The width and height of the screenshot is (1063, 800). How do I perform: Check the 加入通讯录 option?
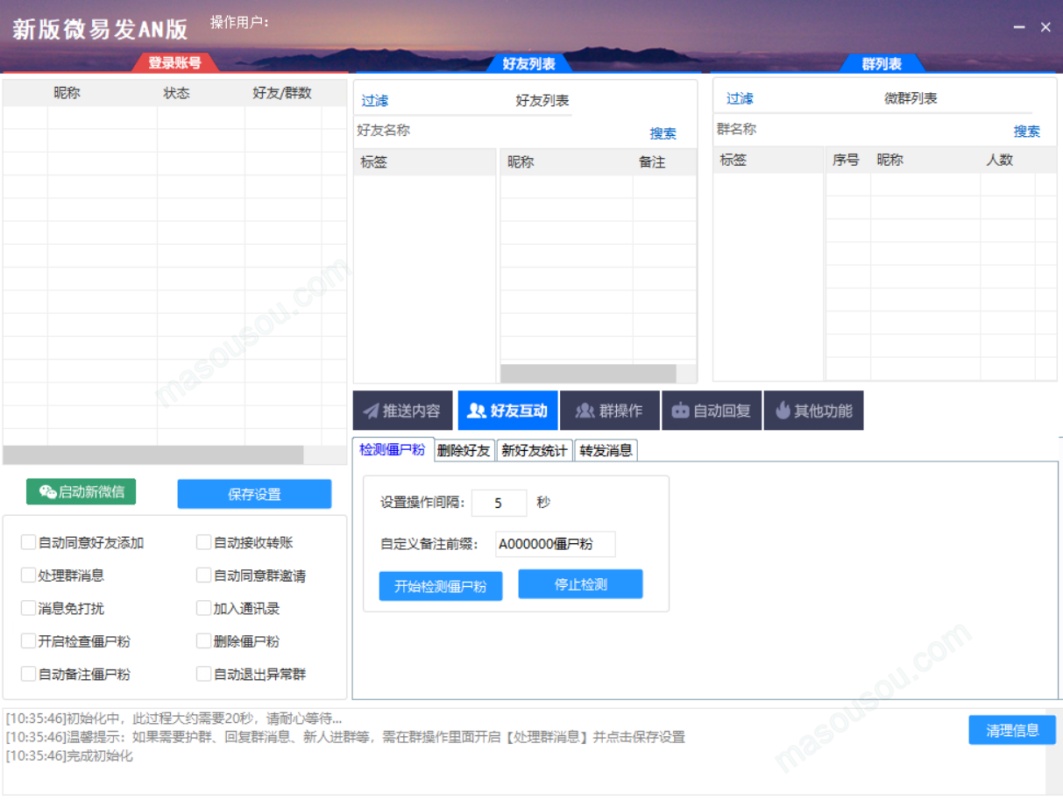point(203,607)
